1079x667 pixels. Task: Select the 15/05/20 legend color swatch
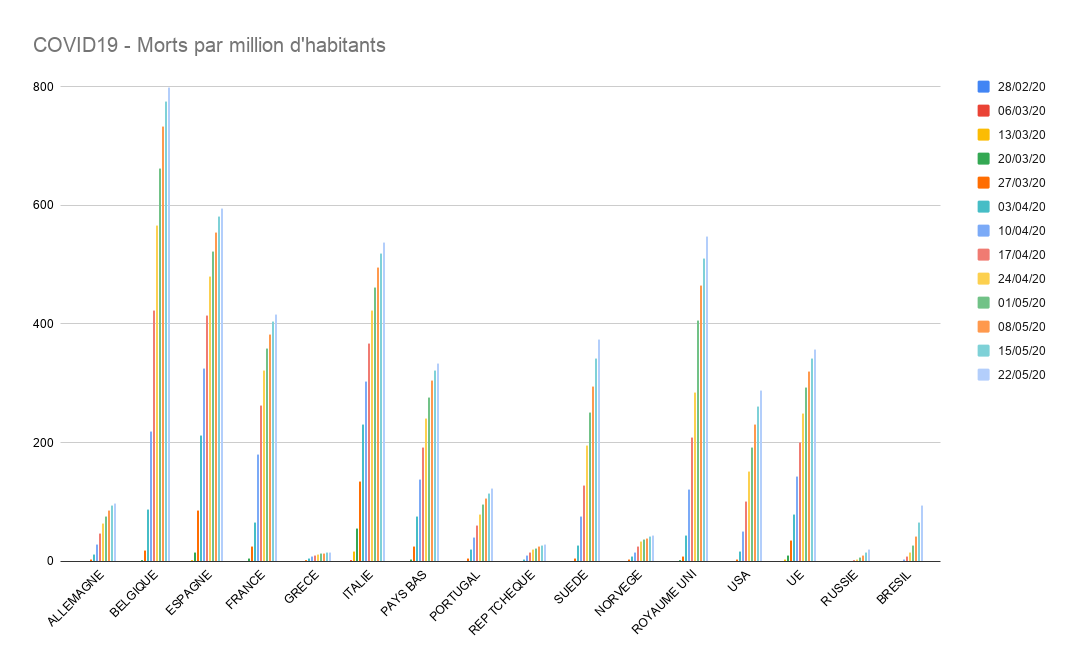983,351
